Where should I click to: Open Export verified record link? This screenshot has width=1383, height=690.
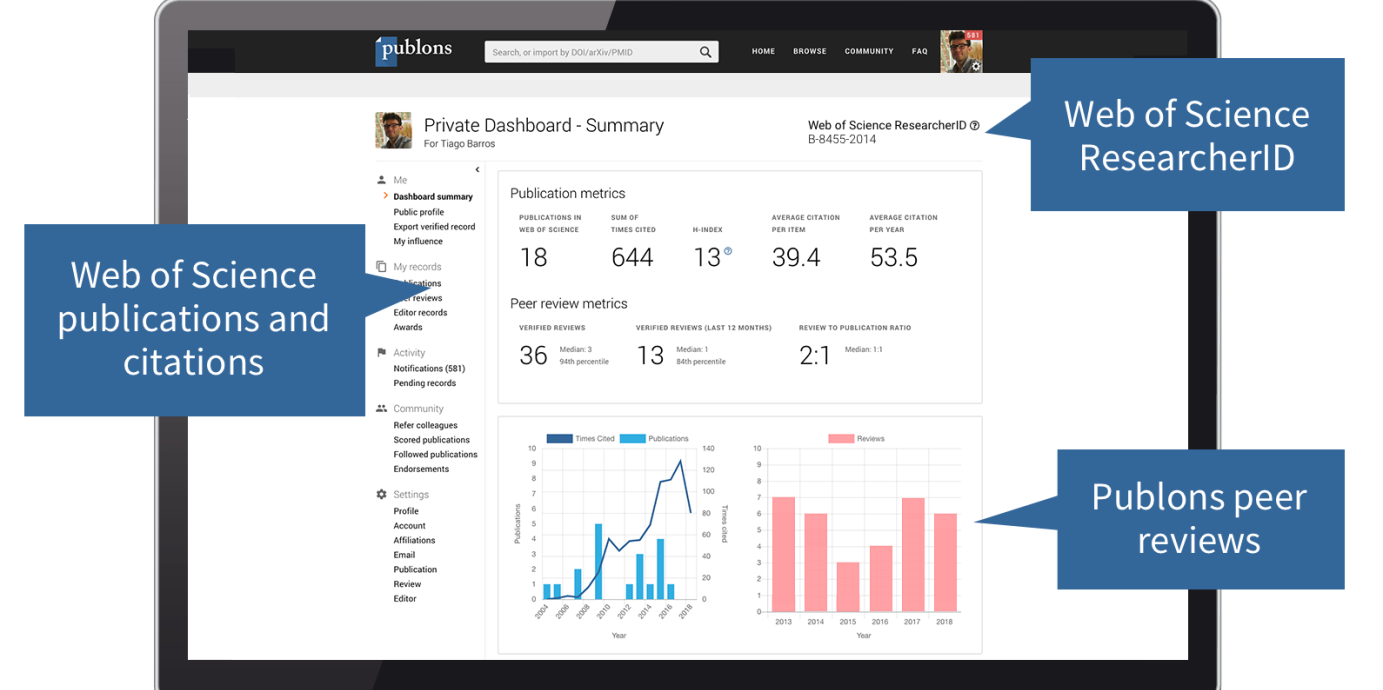pyautogui.click(x=434, y=227)
